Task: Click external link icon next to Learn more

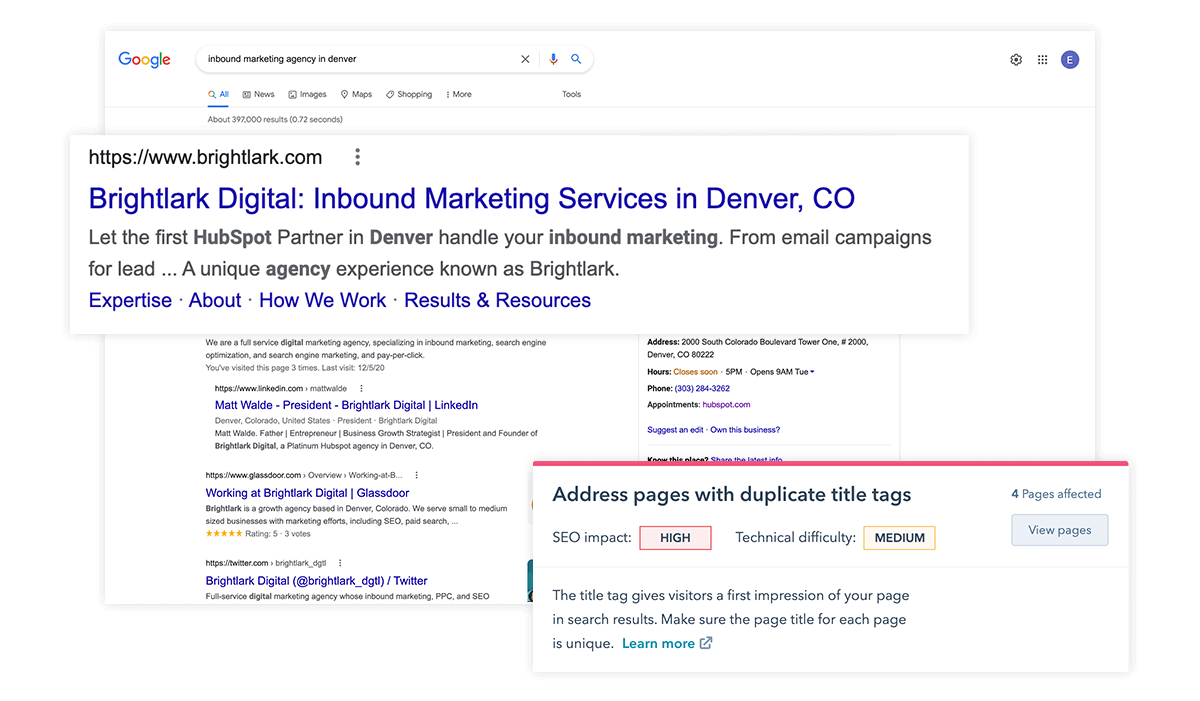Action: 706,643
